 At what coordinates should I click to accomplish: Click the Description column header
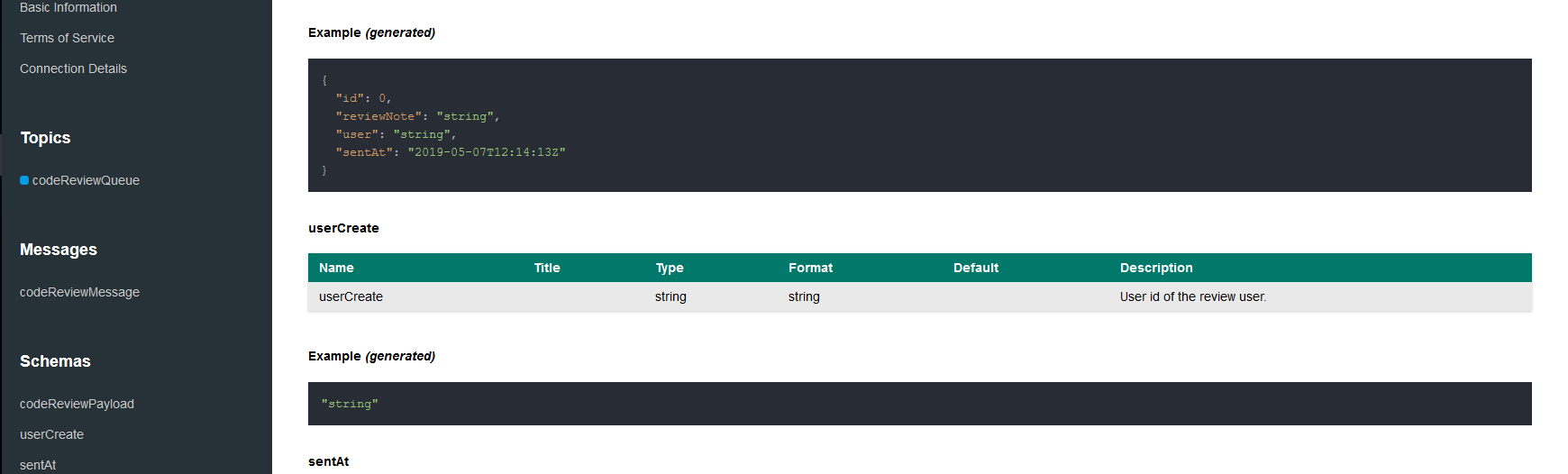click(1156, 268)
